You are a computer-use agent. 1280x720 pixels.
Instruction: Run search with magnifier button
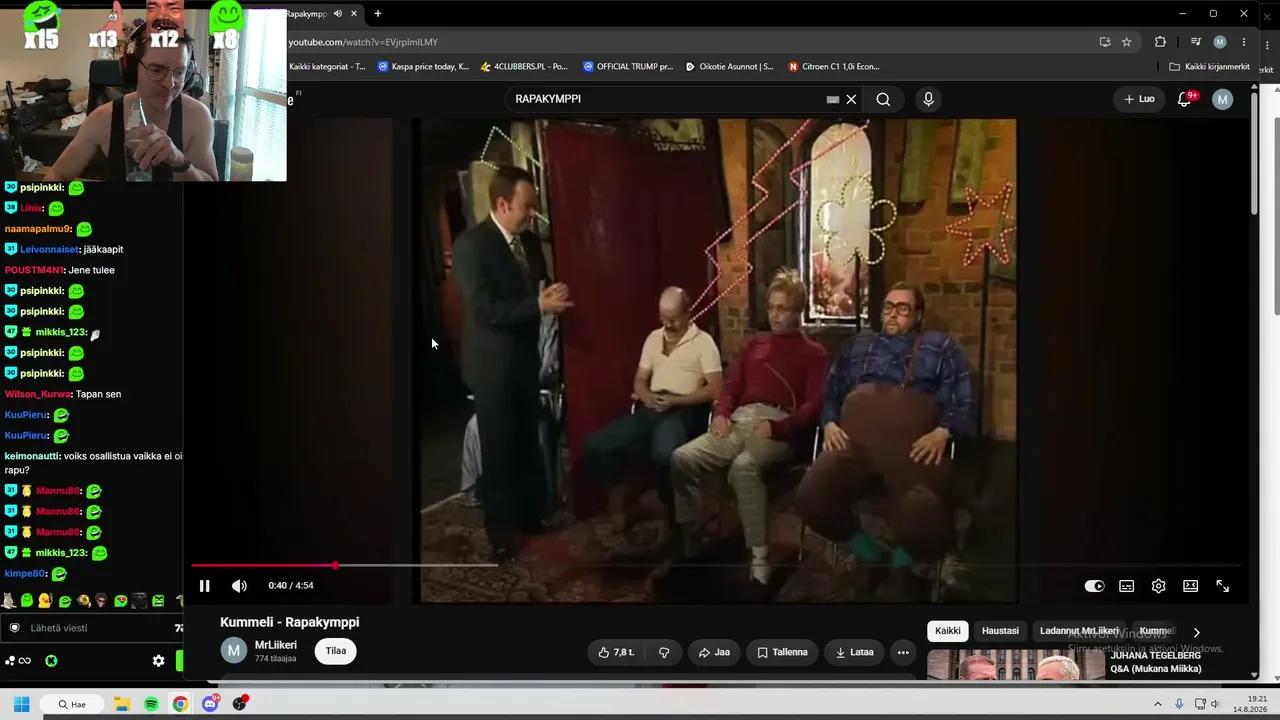point(883,99)
